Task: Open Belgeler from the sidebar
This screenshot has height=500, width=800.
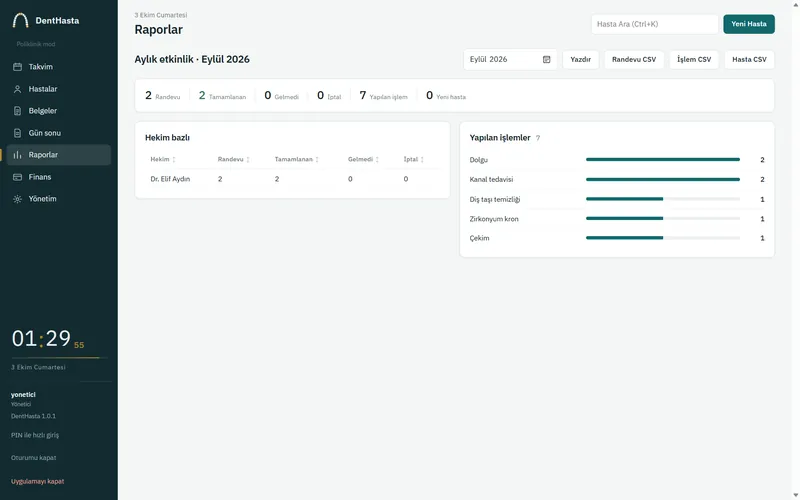Action: click(x=59, y=111)
